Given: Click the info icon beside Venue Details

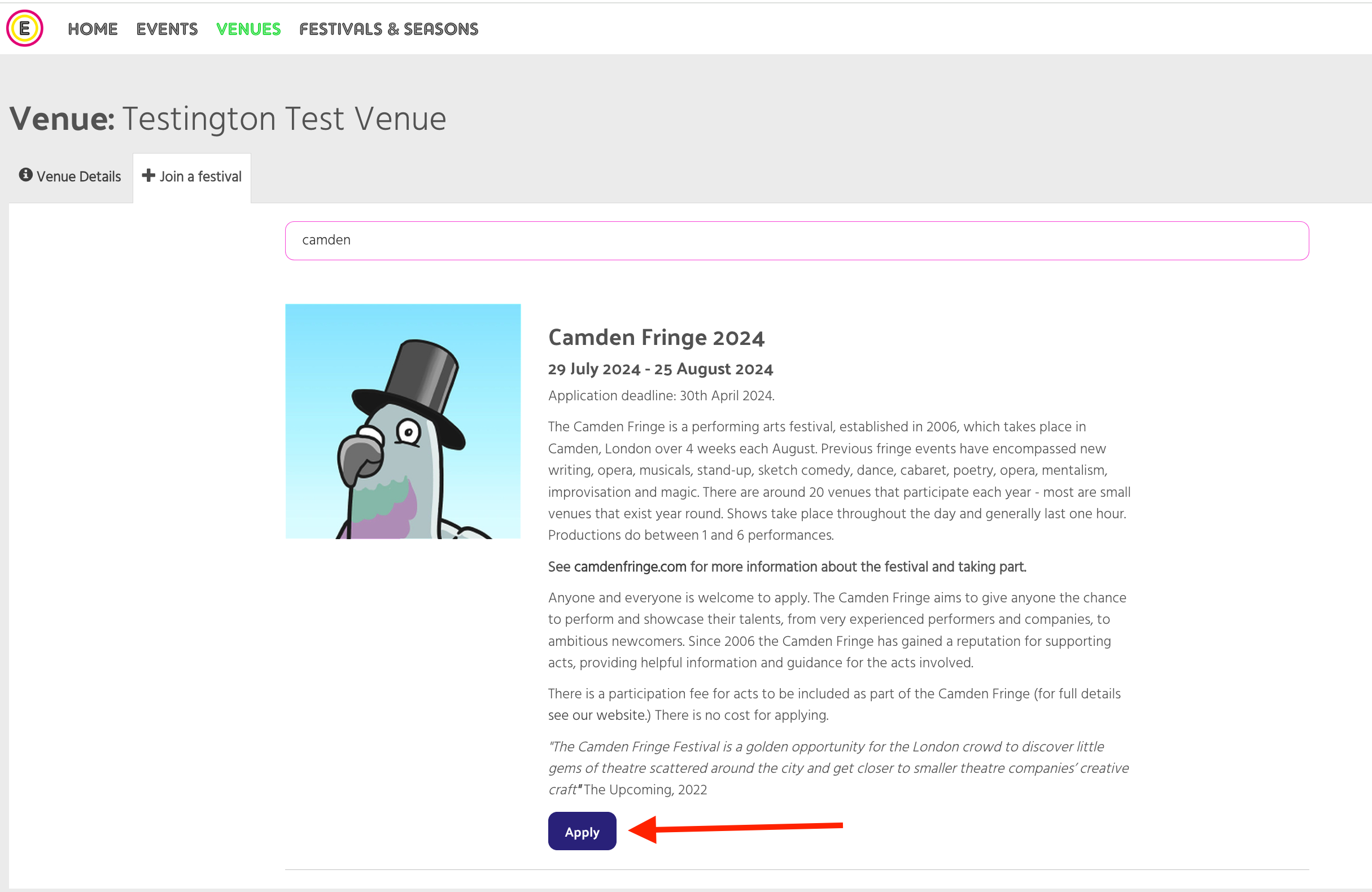Looking at the screenshot, I should 25,174.
